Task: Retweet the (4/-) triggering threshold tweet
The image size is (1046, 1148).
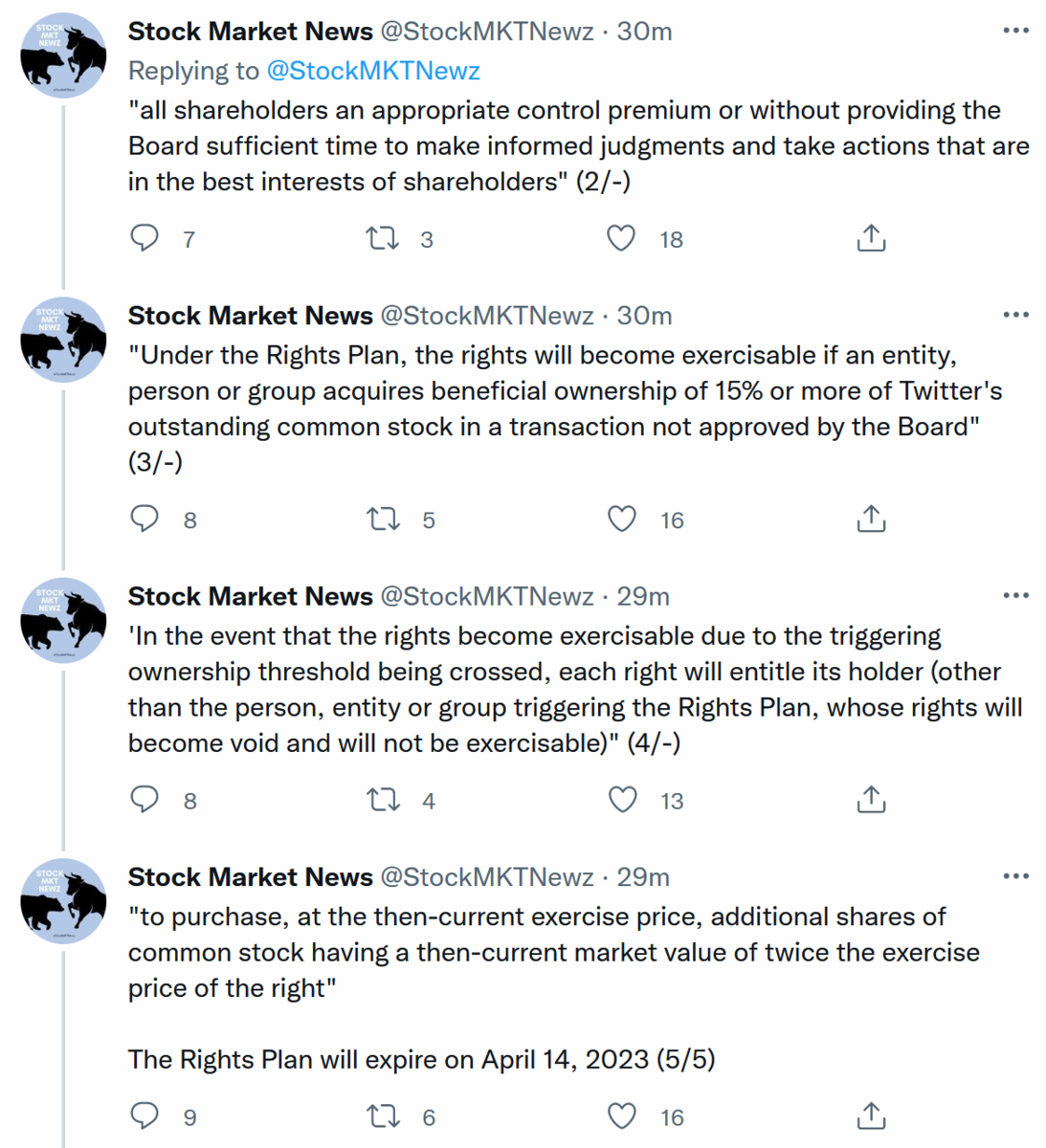Action: 383,799
